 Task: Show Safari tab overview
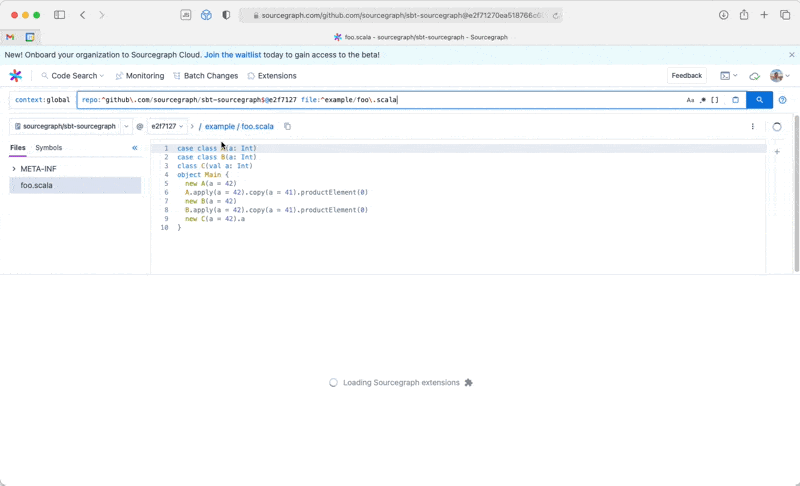click(x=785, y=15)
